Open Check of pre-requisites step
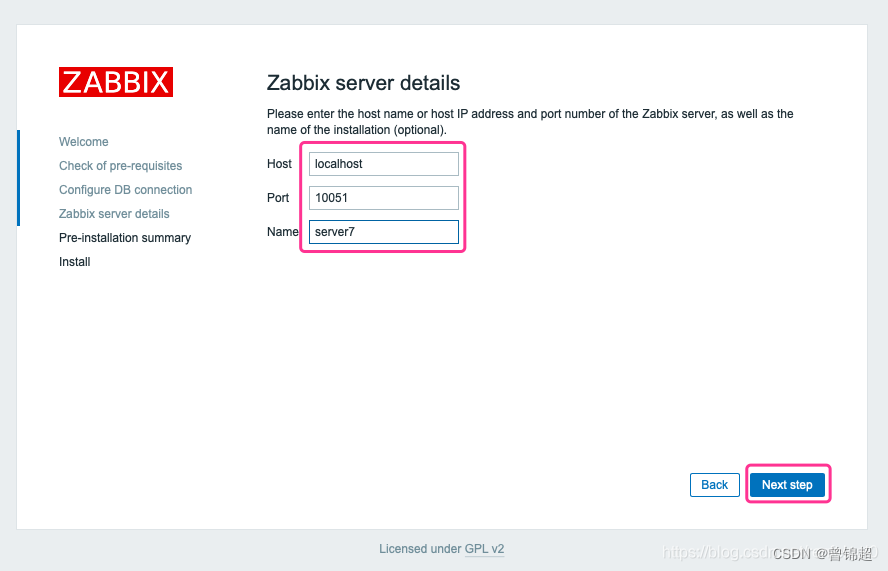This screenshot has height=571, width=888. 121,166
